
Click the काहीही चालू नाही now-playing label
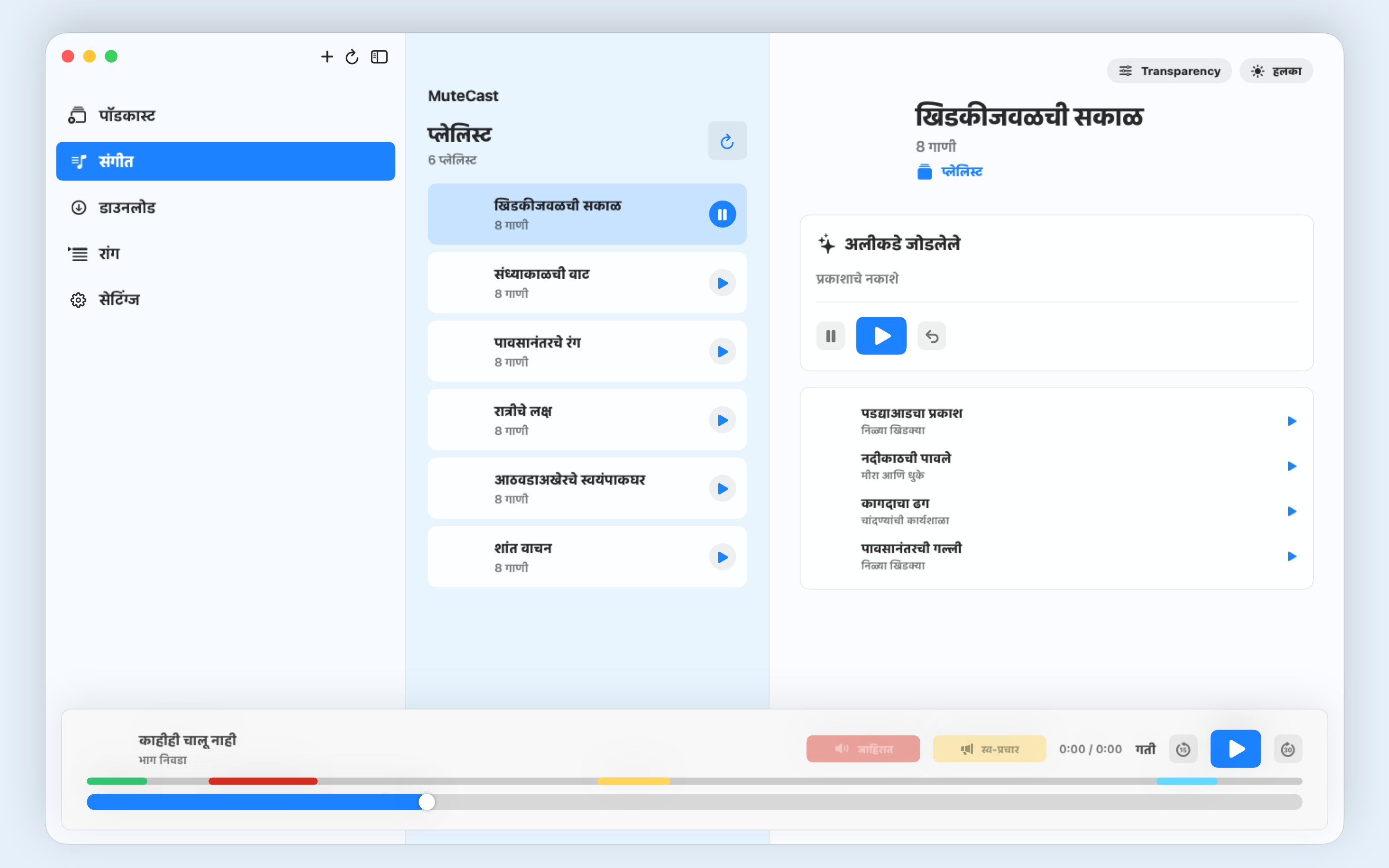click(x=187, y=740)
